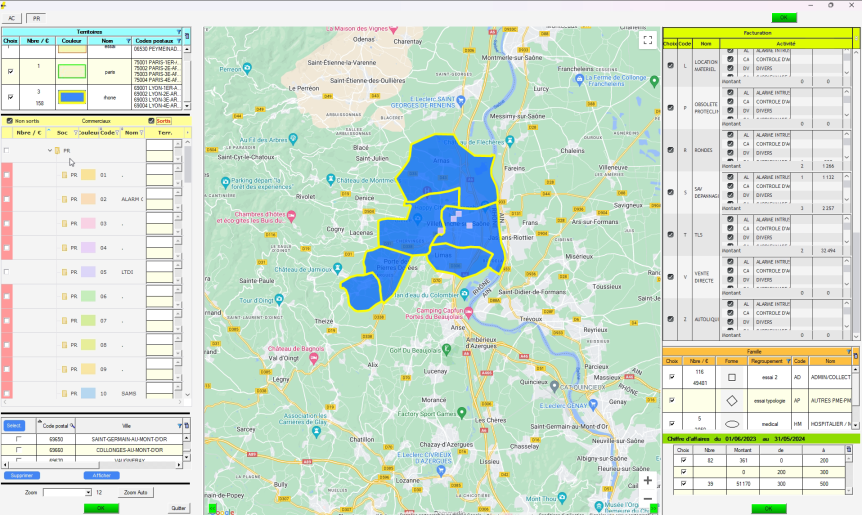Check the box for SAINT-GERMAIN-AU-MONT-D'OR
862x515 pixels.
click(18, 439)
